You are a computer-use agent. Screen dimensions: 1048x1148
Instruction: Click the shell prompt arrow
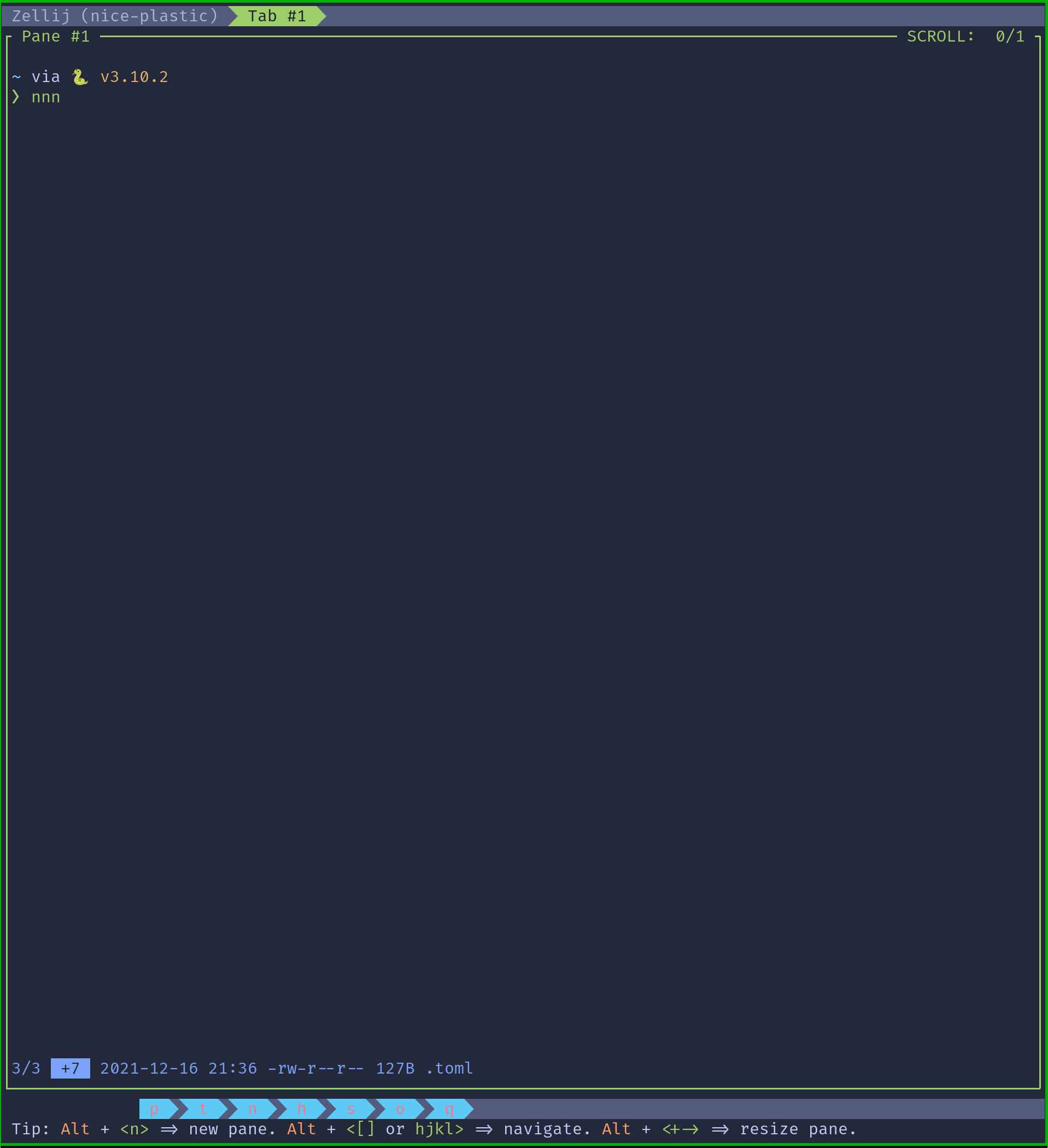15,97
